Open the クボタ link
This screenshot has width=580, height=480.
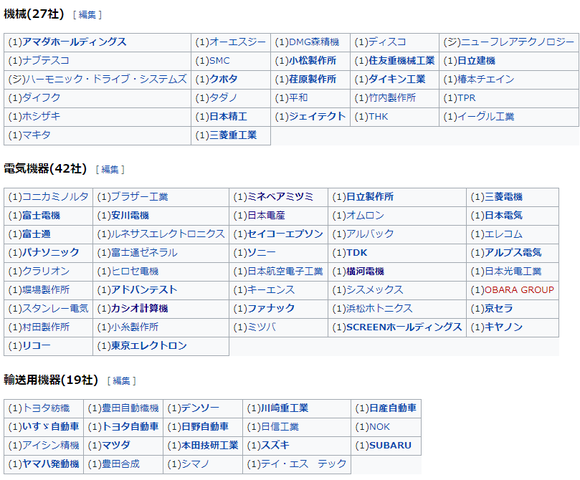pos(223,79)
